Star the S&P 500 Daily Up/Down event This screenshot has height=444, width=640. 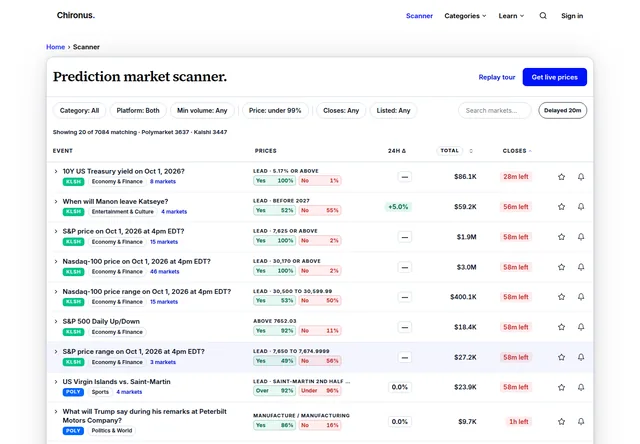coord(562,327)
